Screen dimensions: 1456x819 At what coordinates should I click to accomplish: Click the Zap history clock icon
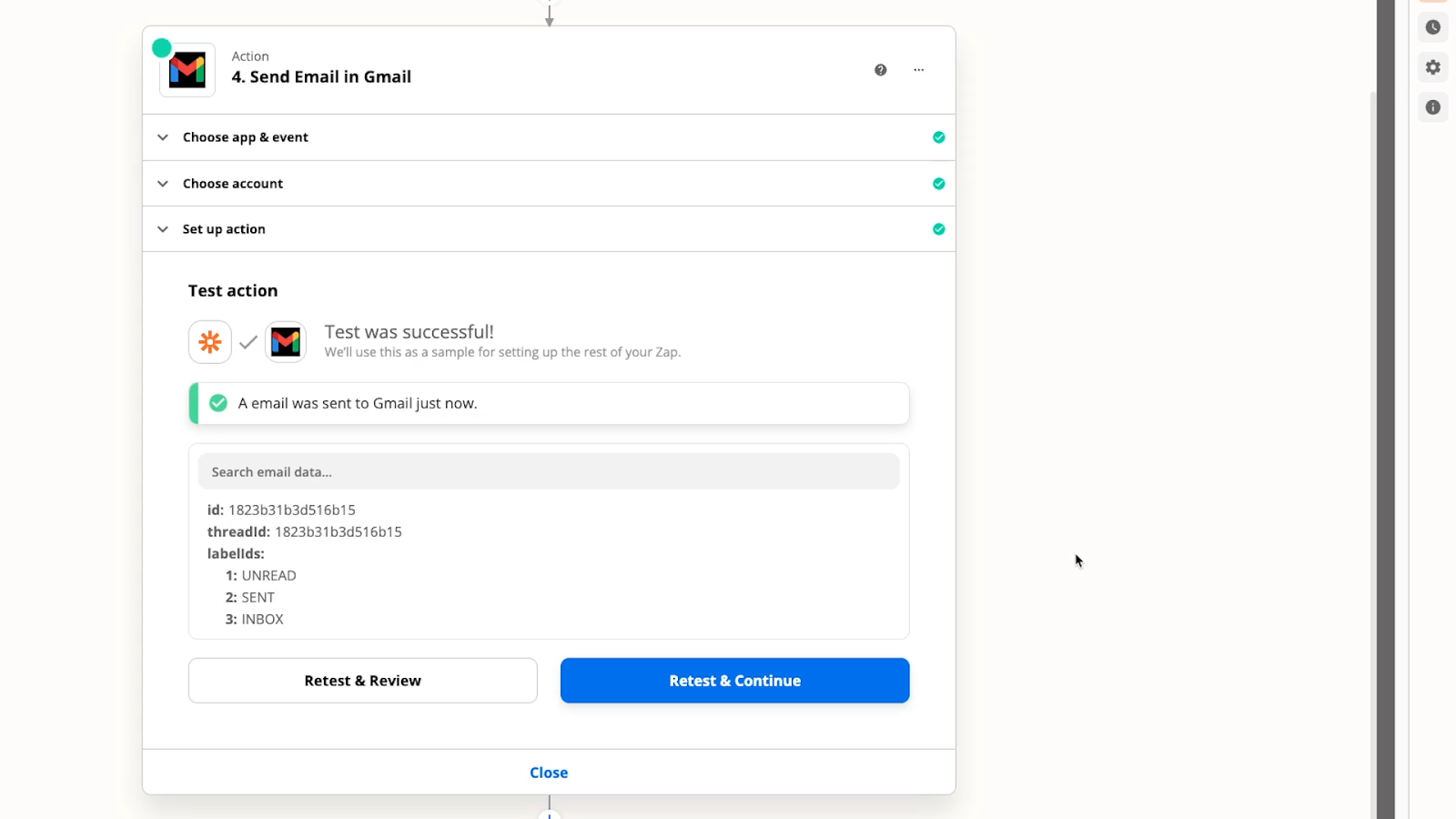pyautogui.click(x=1433, y=27)
